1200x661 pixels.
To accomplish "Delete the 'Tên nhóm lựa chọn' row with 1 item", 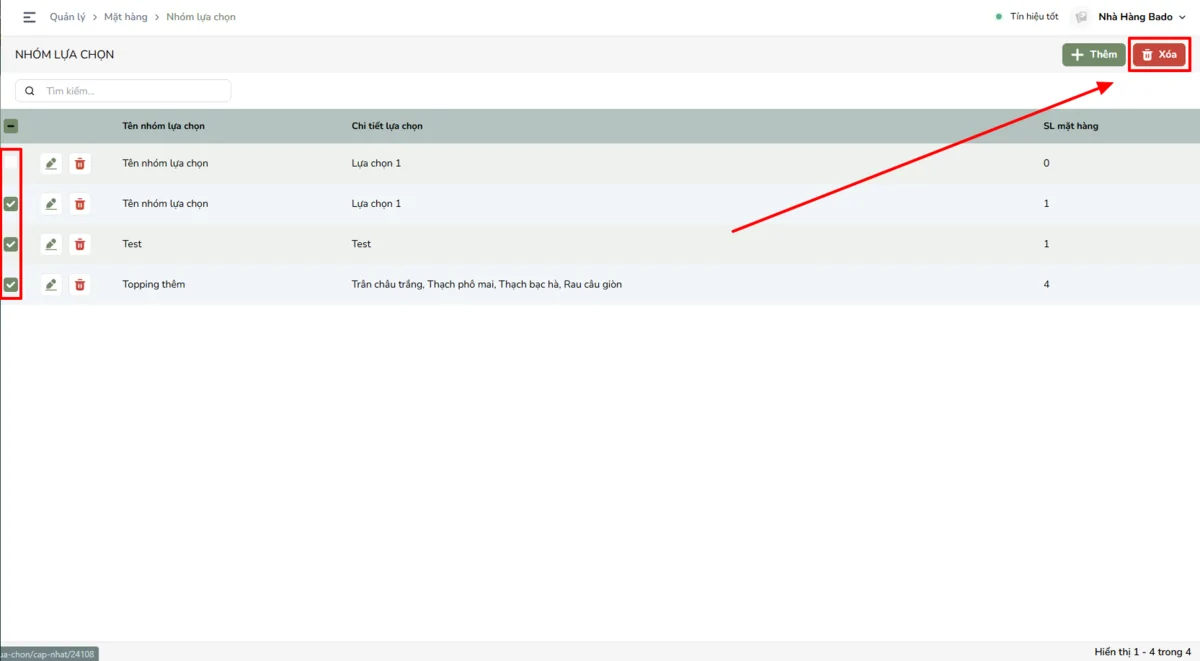I will point(80,204).
